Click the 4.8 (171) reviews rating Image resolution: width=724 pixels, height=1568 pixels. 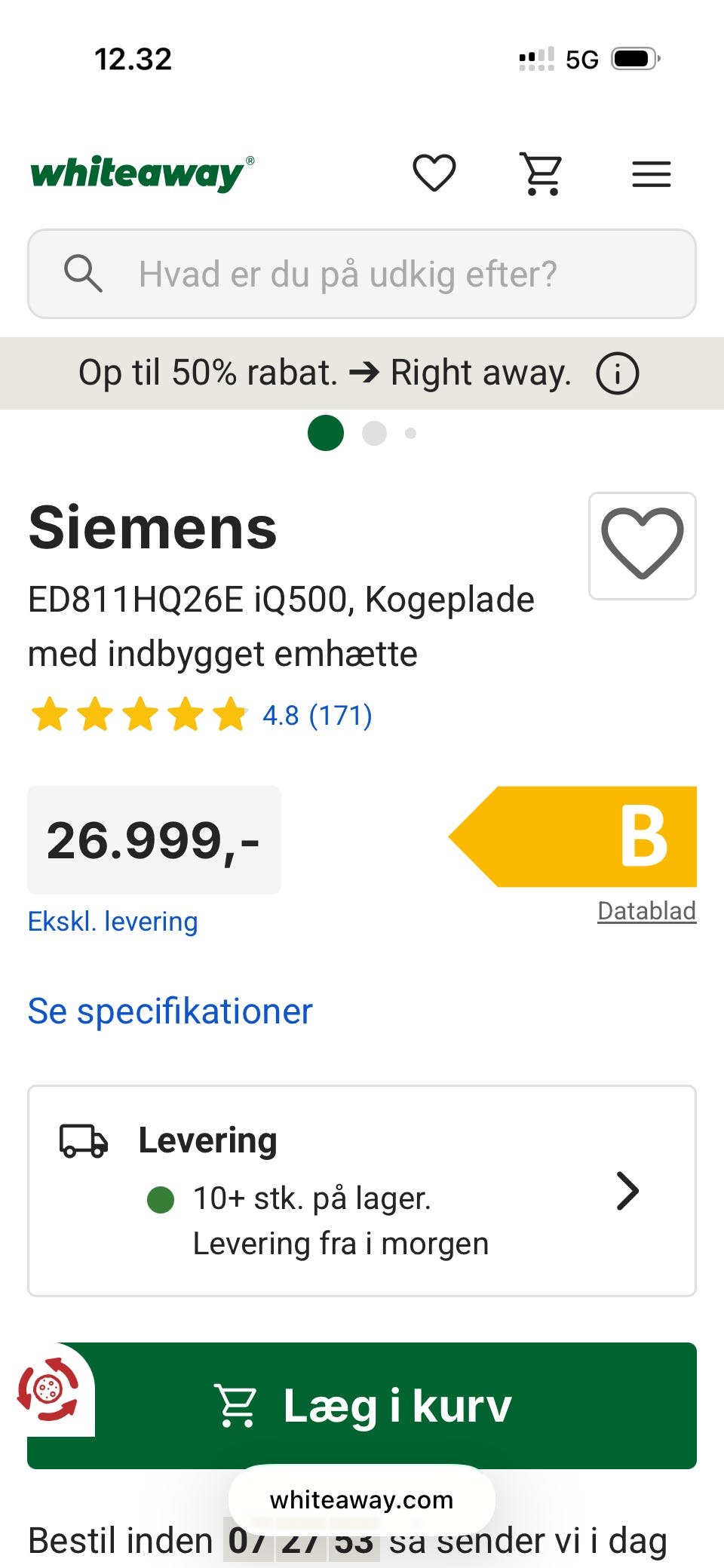[317, 715]
